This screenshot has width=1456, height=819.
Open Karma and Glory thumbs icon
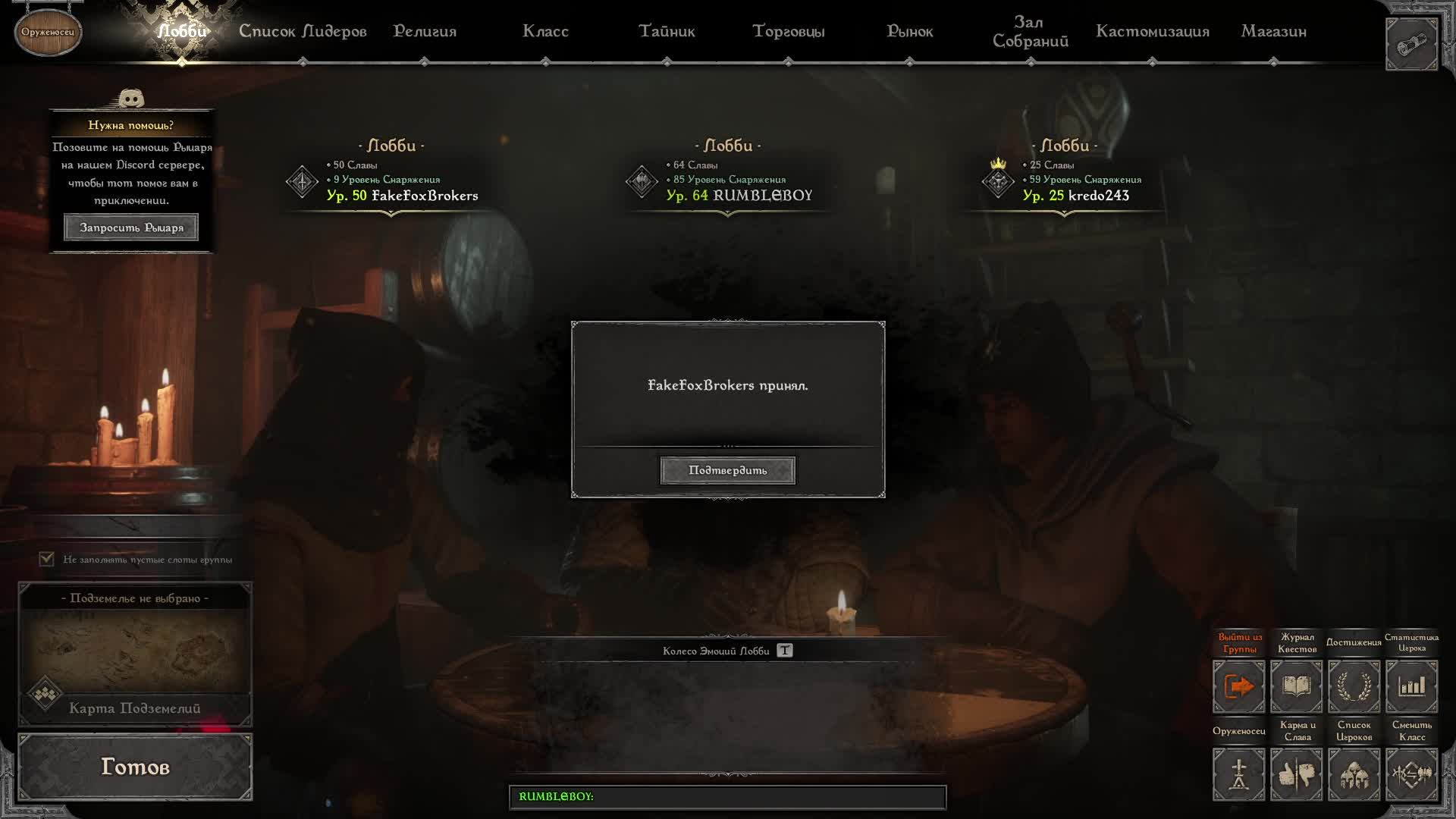tap(1297, 774)
